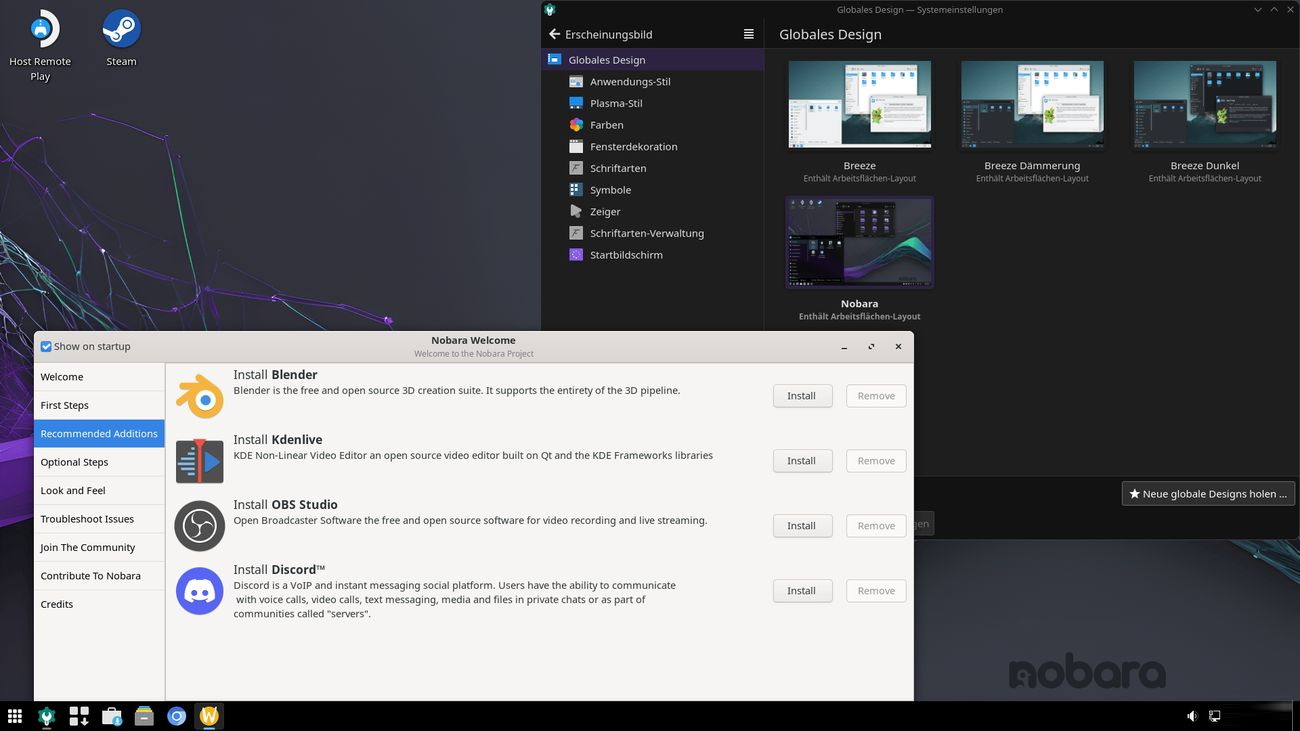
Task: Switch to the Optional Steps tab
Action: [x=99, y=462]
